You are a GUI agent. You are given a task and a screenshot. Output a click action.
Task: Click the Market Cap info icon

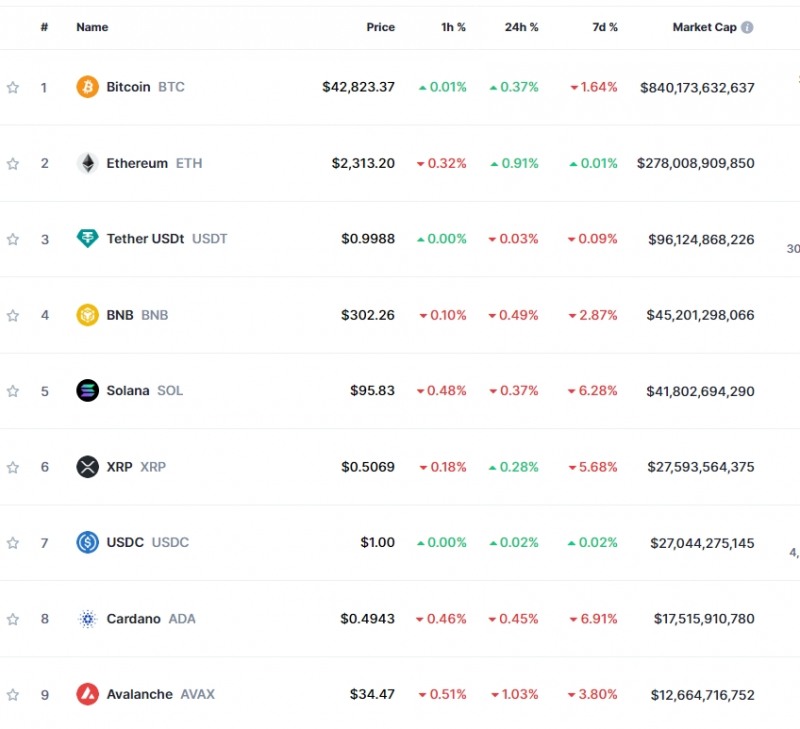[x=748, y=28]
